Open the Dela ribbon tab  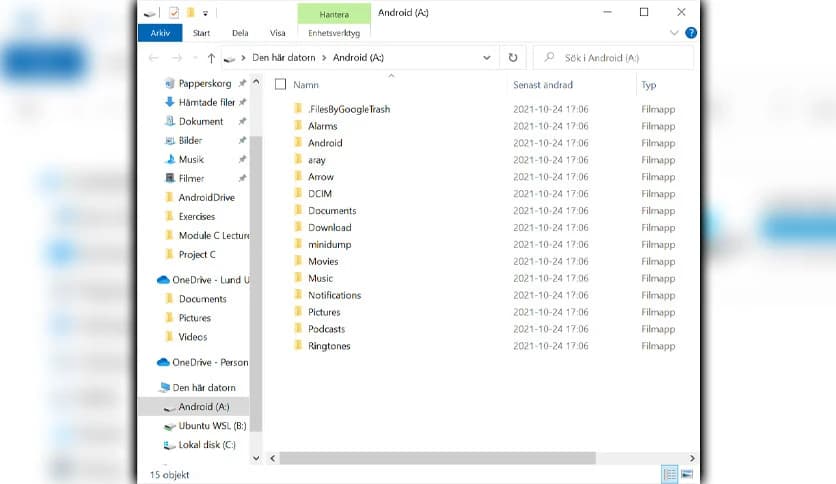(240, 33)
